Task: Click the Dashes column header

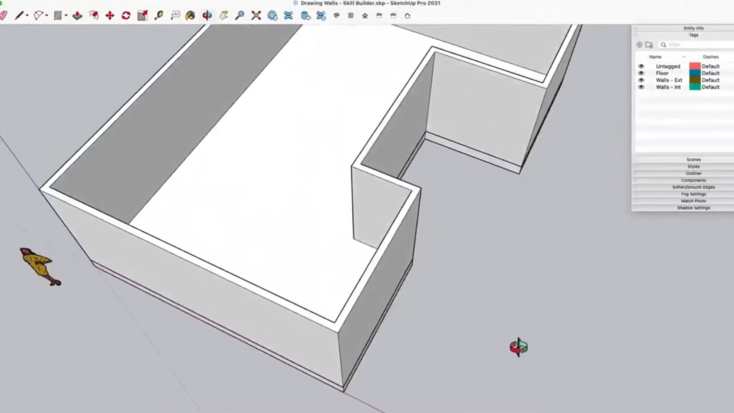Action: (711, 57)
